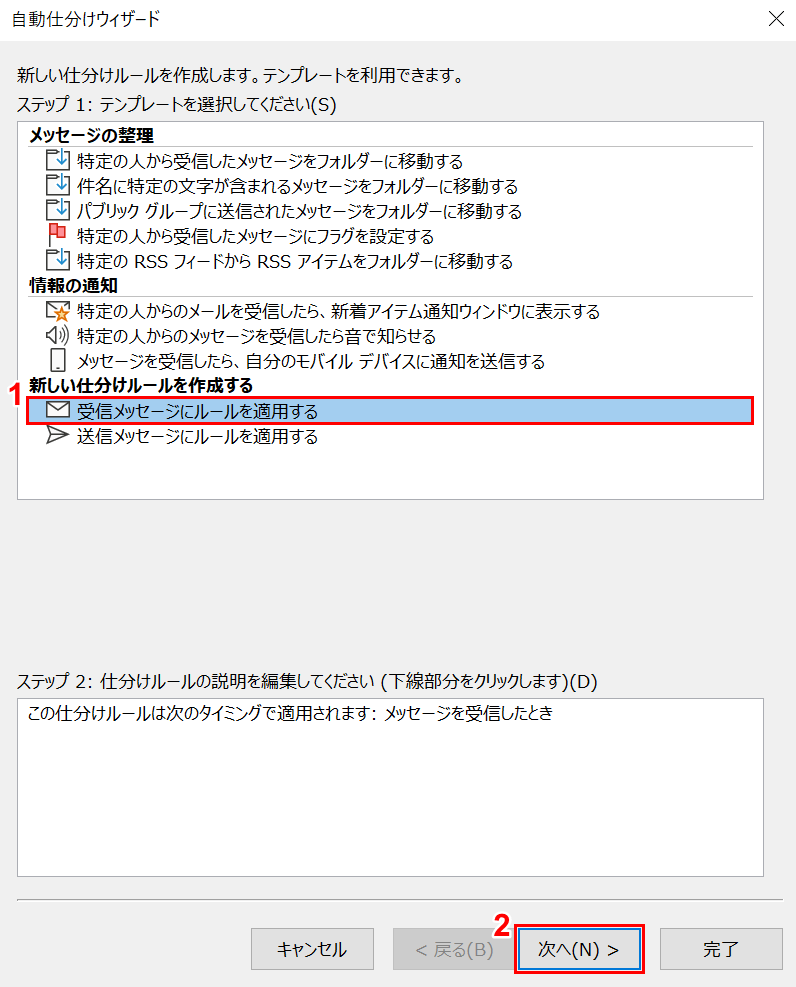The width and height of the screenshot is (796, 987).
Task: Click the folder icon beside RSS フィード template
Action: (58, 260)
